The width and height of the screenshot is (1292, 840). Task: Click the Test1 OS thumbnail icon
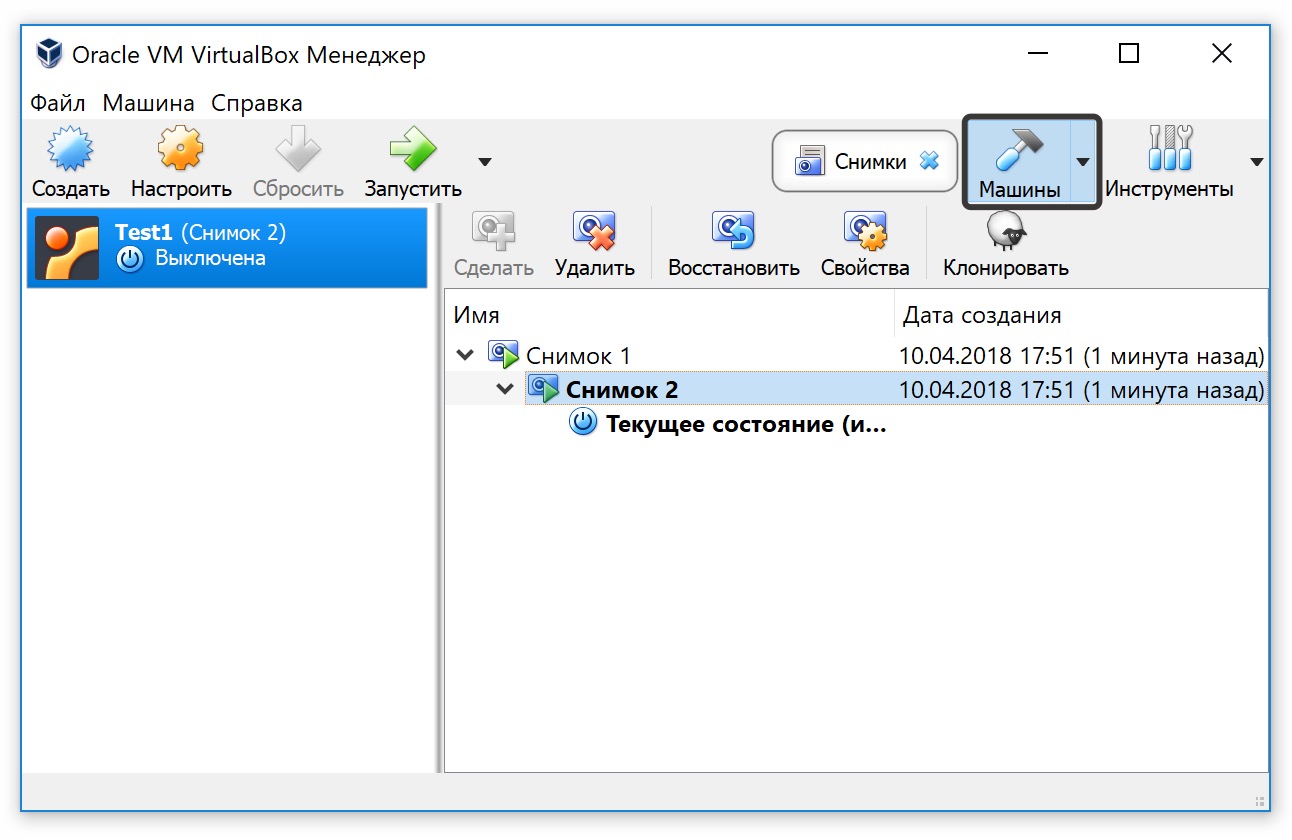click(67, 248)
